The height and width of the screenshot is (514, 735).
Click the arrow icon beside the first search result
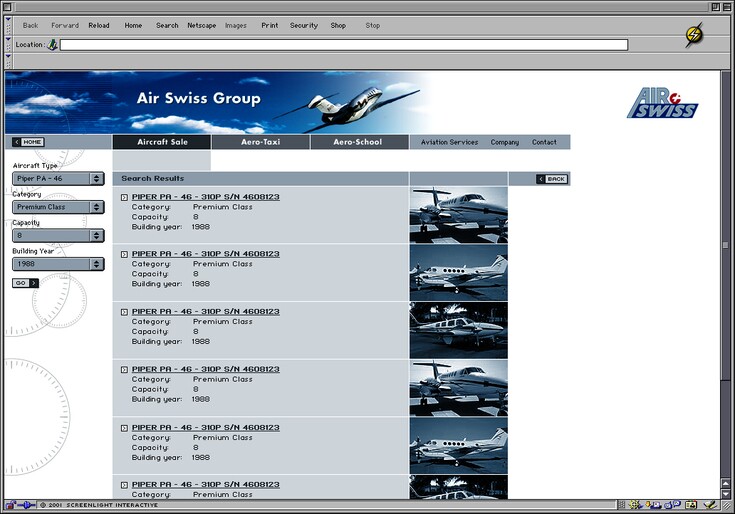pyautogui.click(x=124, y=197)
